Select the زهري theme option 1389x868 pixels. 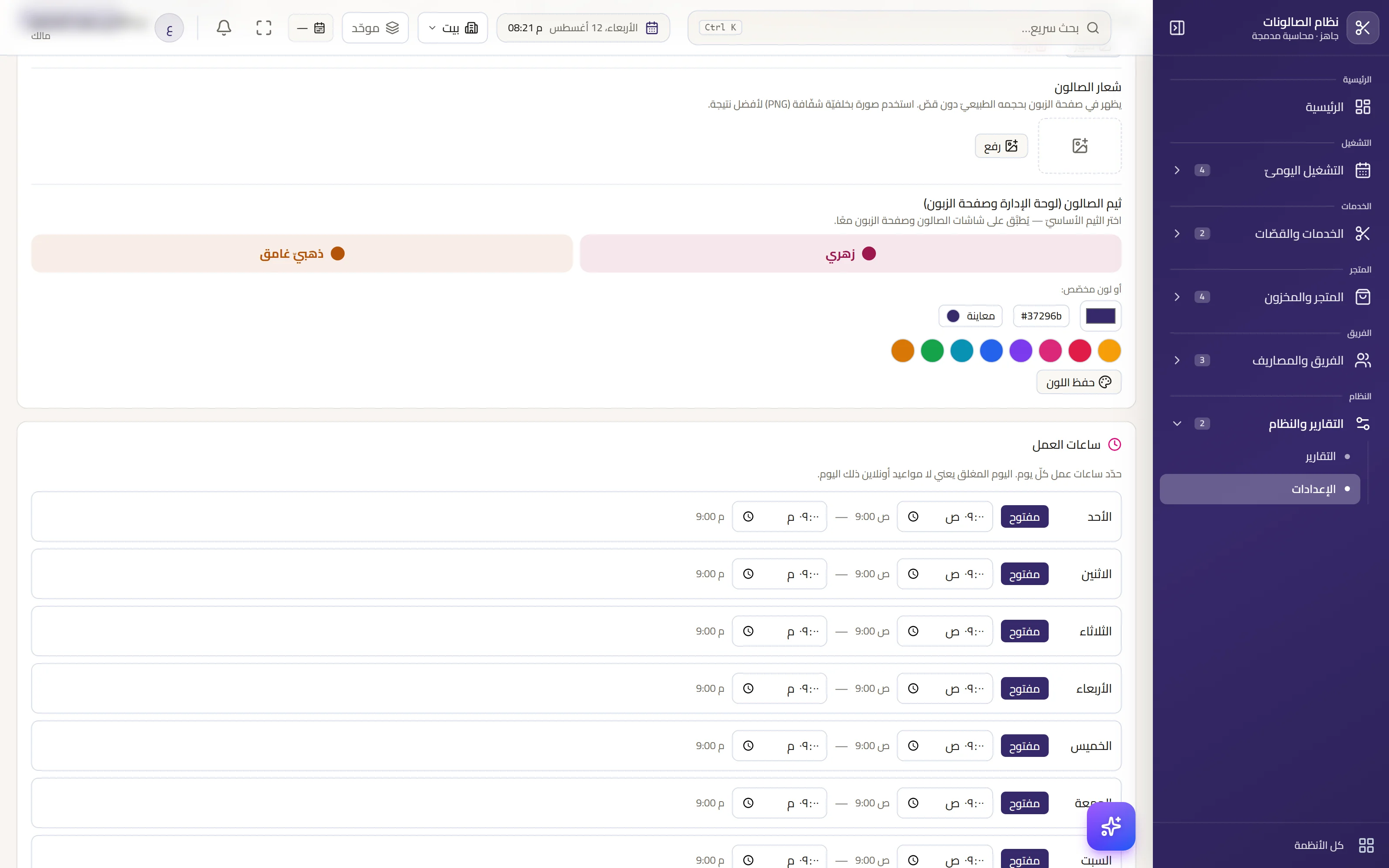point(851,254)
